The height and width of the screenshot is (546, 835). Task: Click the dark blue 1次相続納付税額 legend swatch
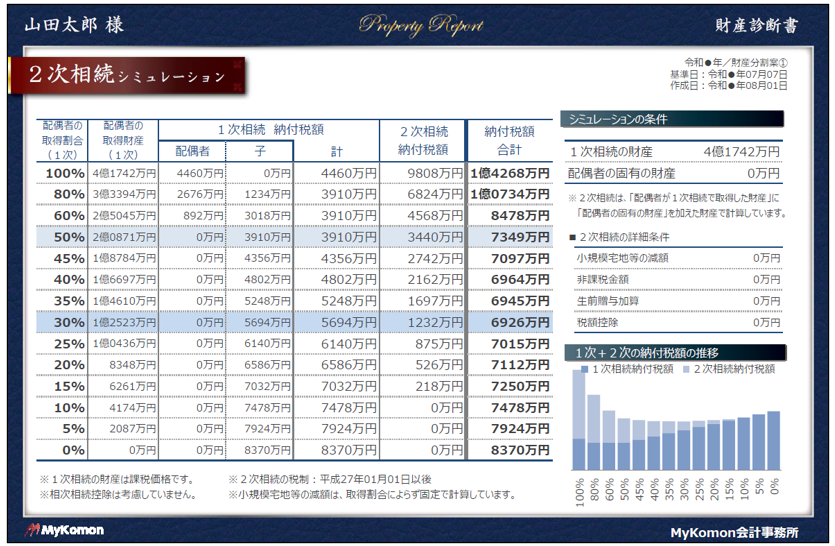click(584, 369)
